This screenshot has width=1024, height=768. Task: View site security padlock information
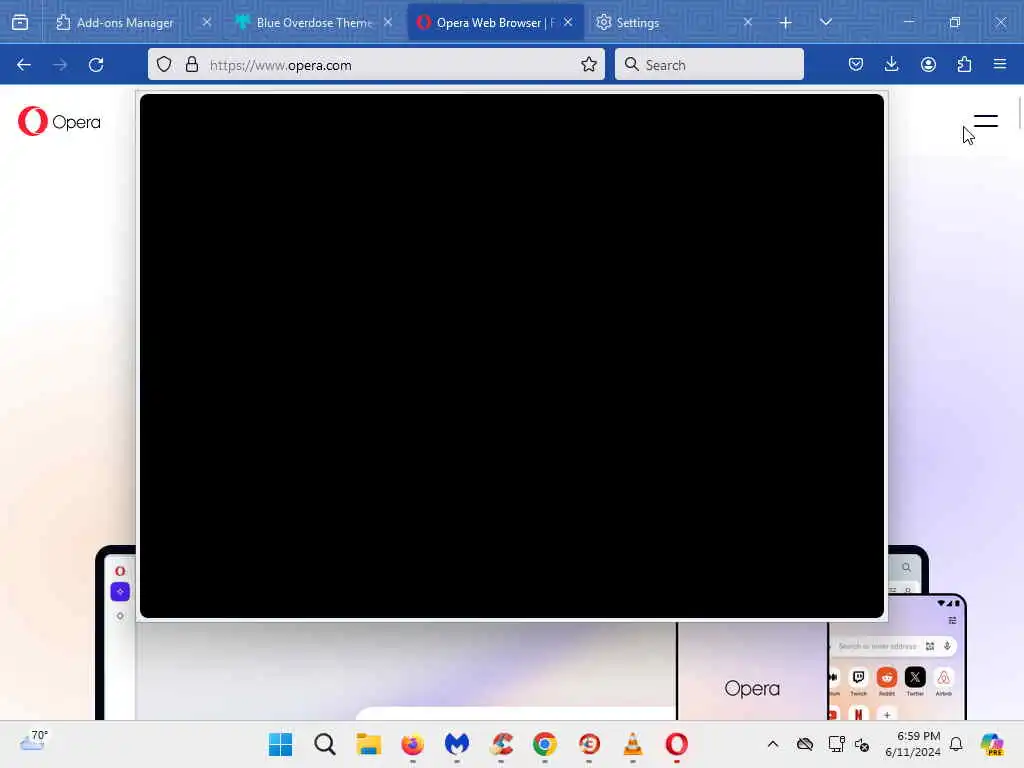(191, 64)
